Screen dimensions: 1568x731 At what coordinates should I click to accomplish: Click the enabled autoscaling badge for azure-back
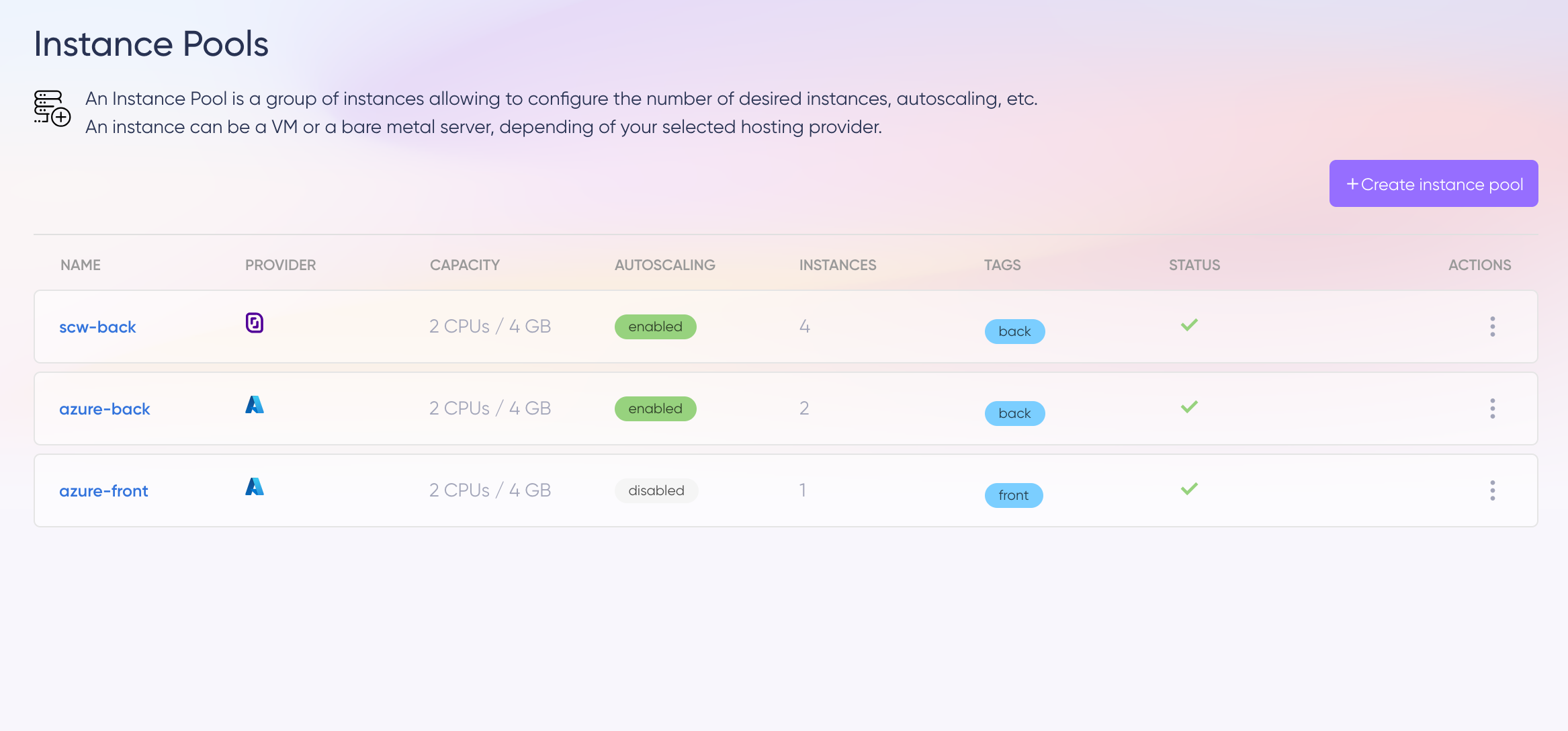pyautogui.click(x=656, y=409)
